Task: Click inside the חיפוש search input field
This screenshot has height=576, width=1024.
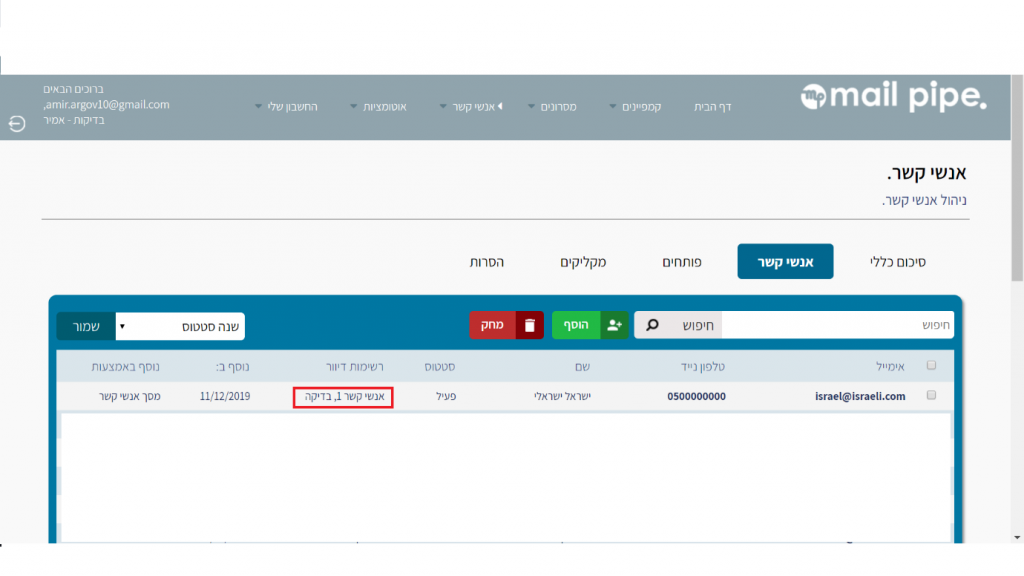Action: [x=836, y=326]
